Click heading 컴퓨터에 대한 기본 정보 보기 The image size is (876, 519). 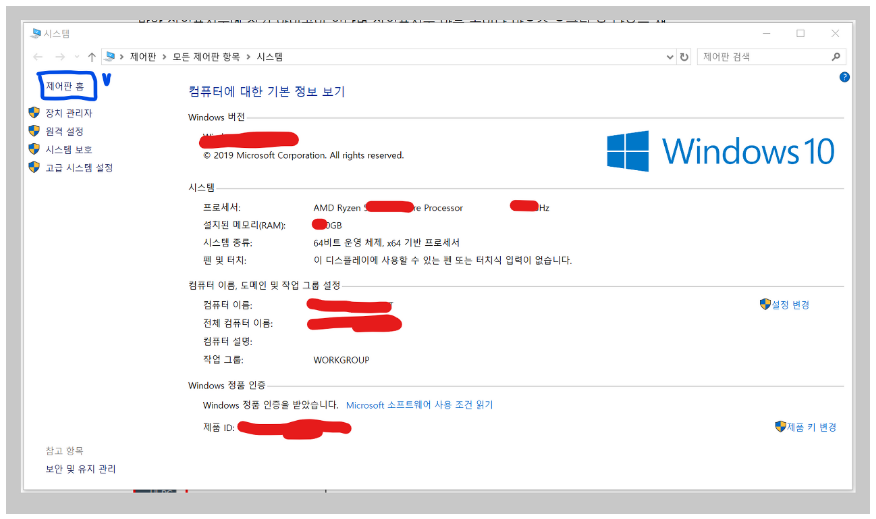[266, 92]
